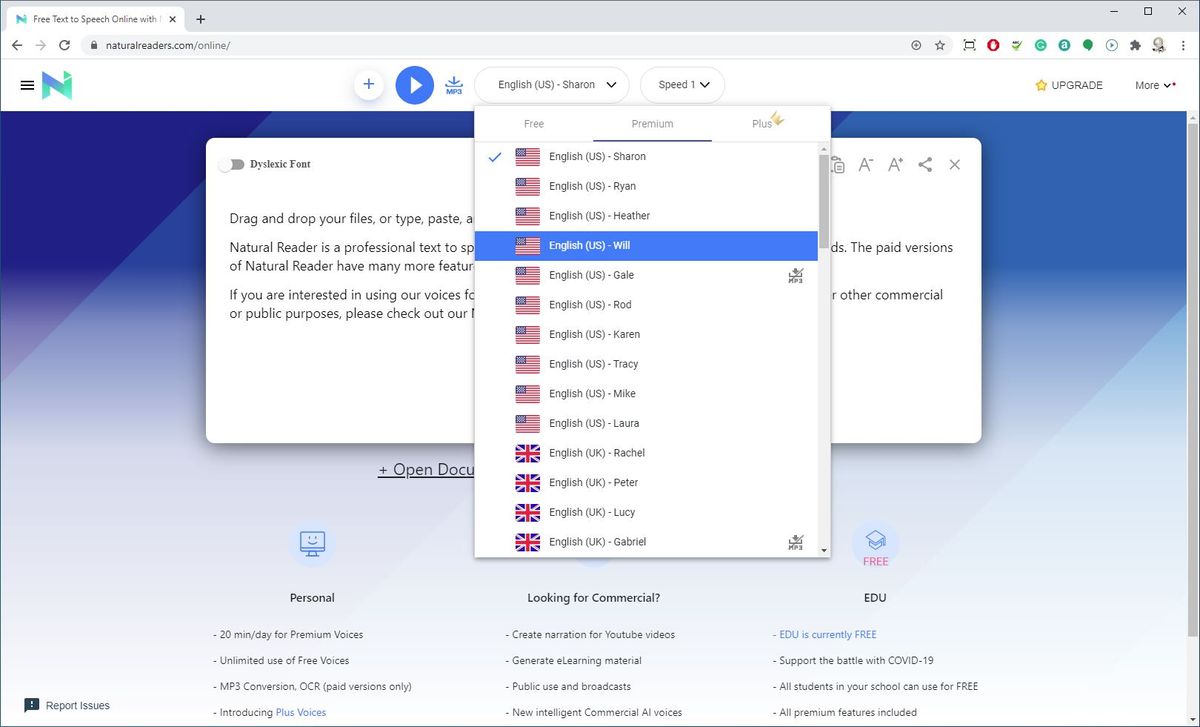The width and height of the screenshot is (1200, 727).
Task: Open the English (US) - Sharon voice dropdown
Action: coord(551,85)
